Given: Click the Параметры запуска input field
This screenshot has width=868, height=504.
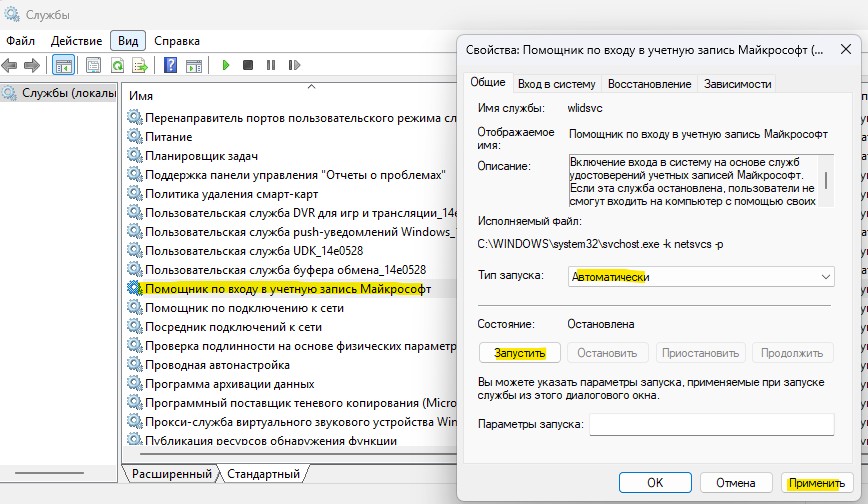Looking at the screenshot, I should point(711,424).
